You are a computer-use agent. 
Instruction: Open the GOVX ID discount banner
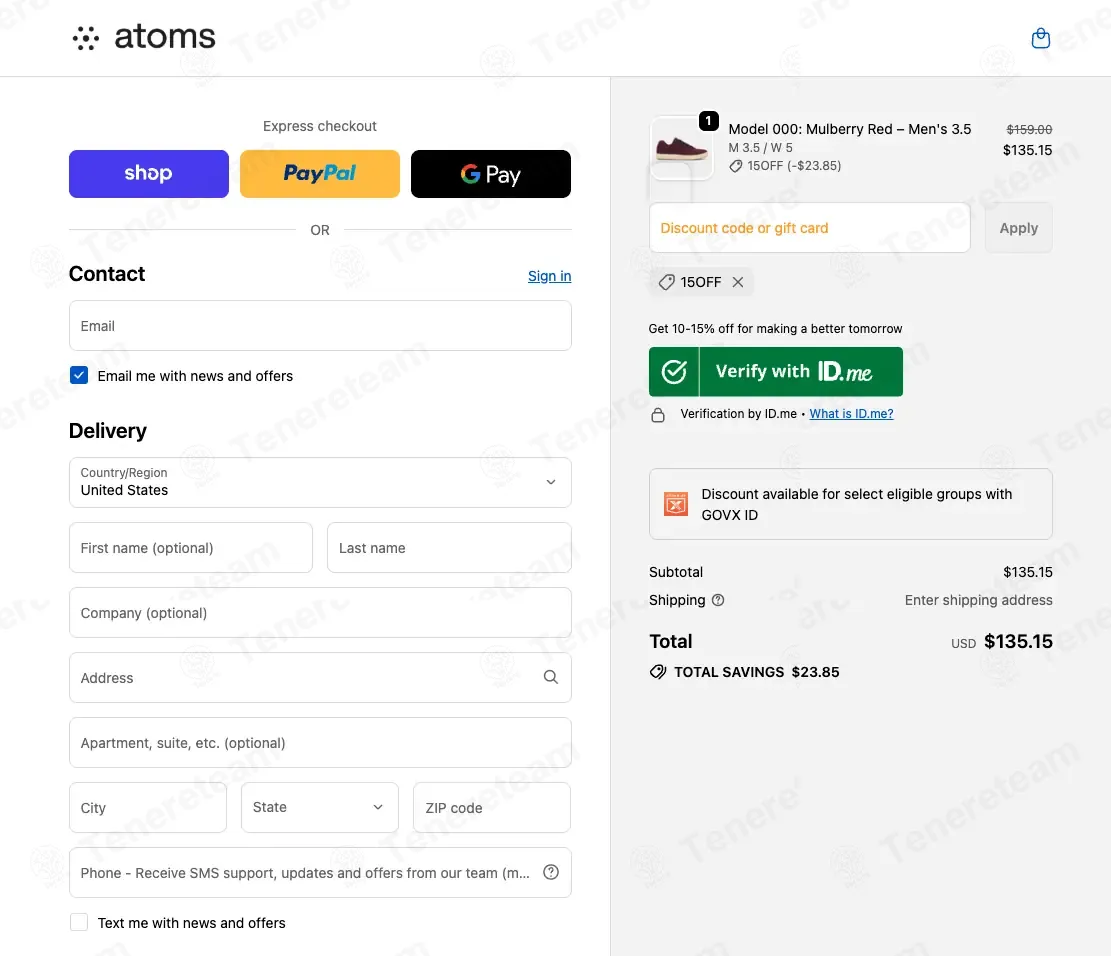click(x=850, y=504)
